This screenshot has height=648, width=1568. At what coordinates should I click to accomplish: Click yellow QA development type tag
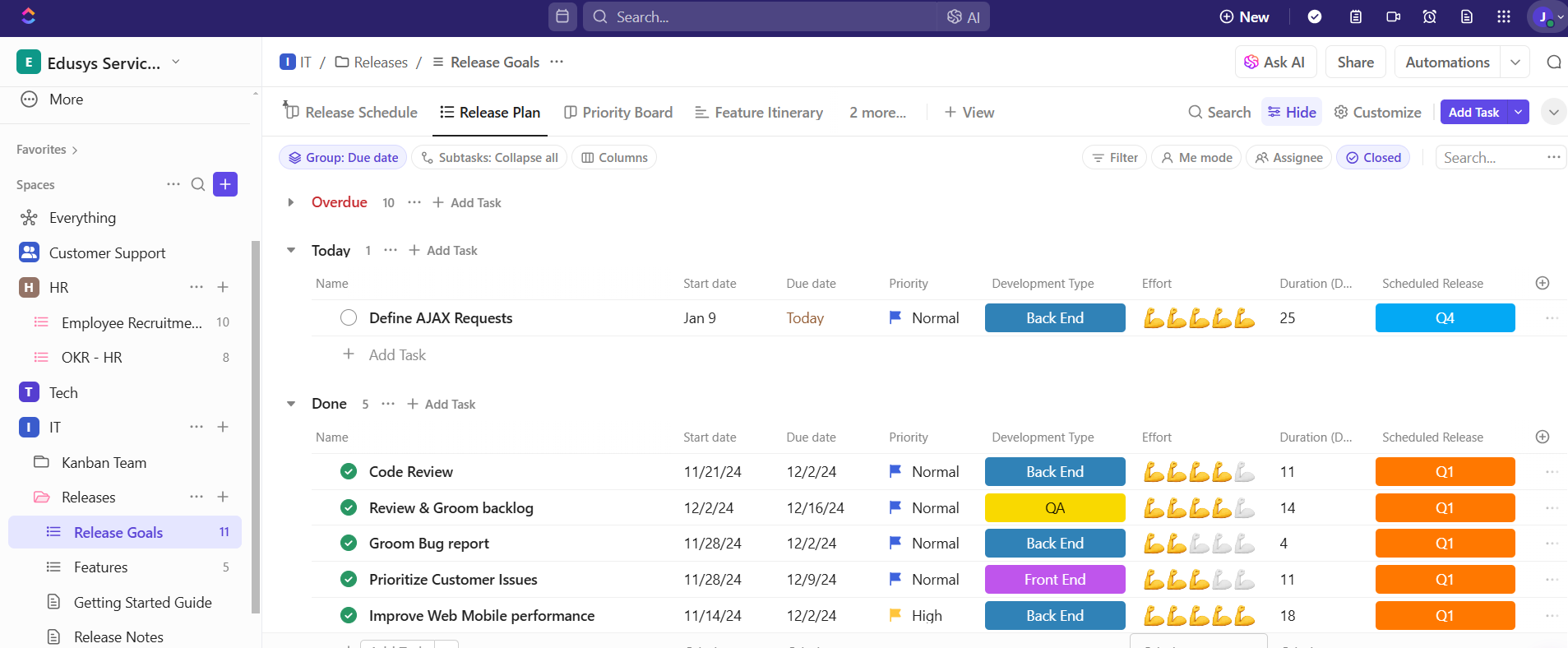pos(1055,507)
